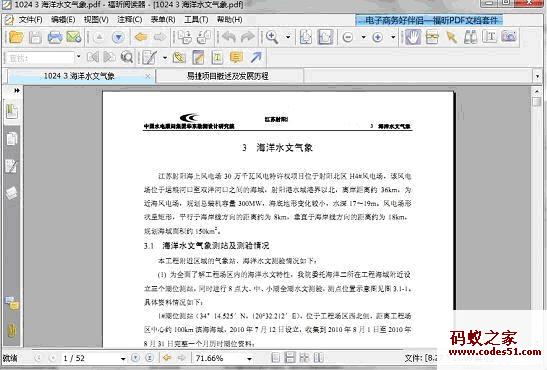Click the Email envelope icon
Image resolution: width=547 pixels, height=370 pixels.
click(x=74, y=37)
